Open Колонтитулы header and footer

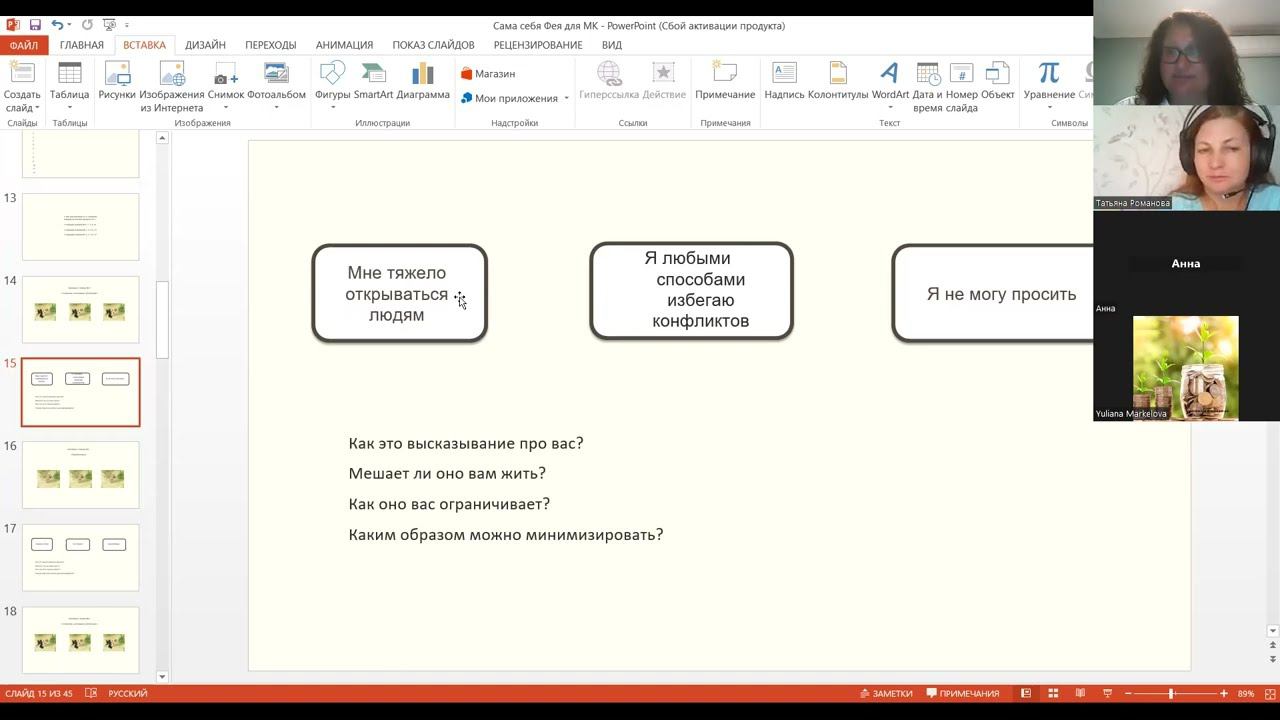(838, 80)
